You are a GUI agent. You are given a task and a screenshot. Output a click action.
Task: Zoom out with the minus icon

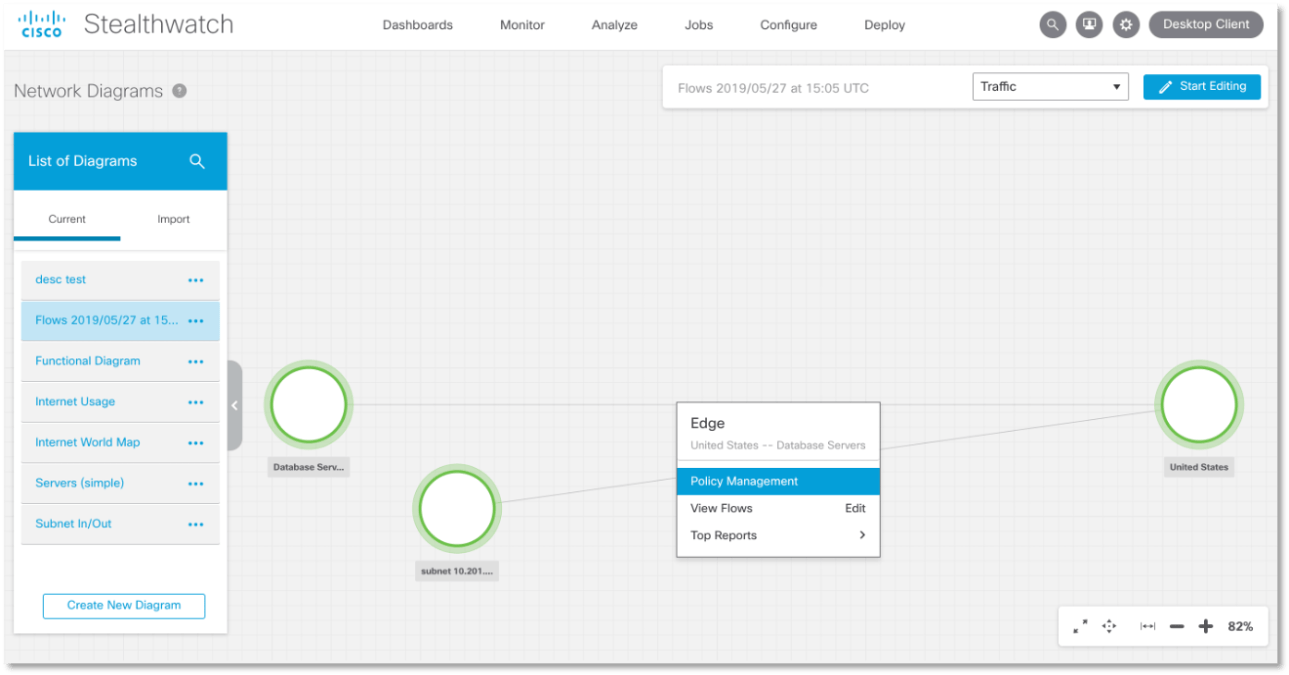1177,626
